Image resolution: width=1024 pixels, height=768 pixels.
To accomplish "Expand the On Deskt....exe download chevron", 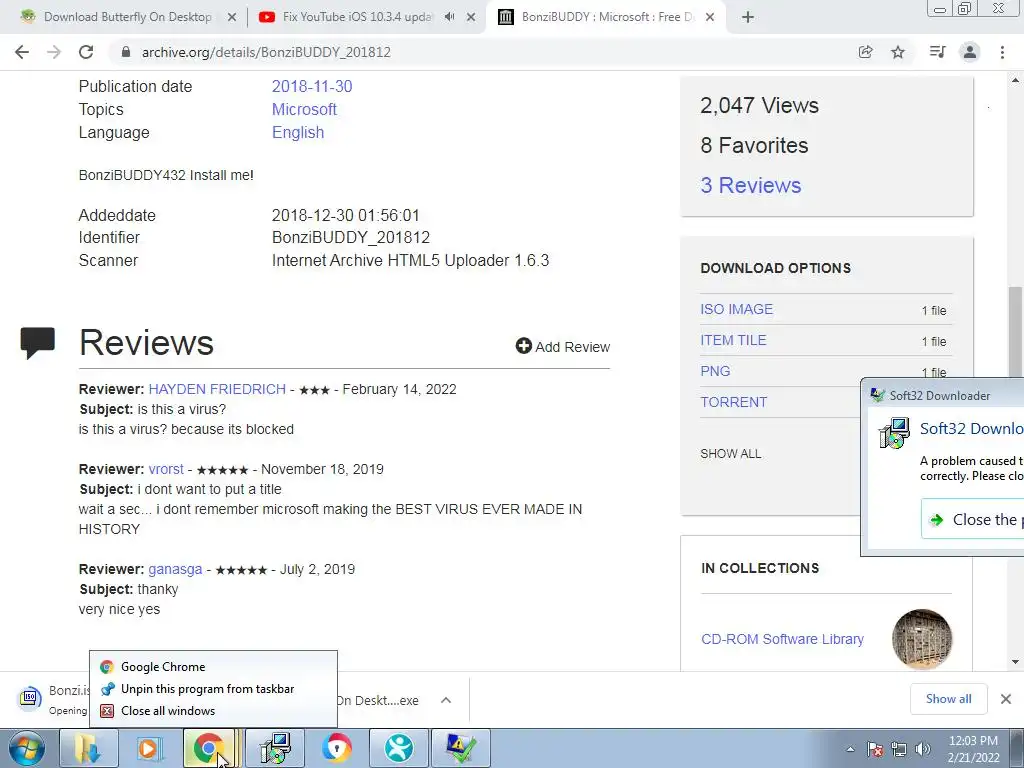I will [446, 700].
